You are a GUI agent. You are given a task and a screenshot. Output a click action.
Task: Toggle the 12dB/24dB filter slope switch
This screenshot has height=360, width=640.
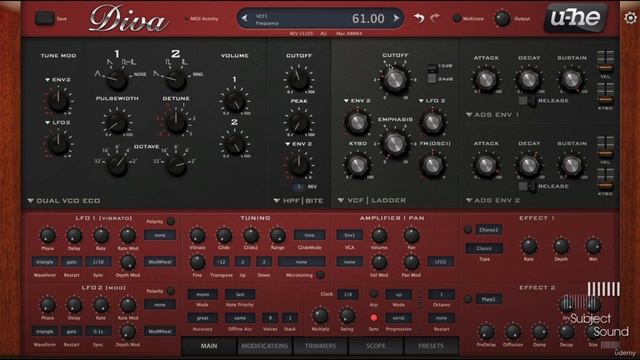[x=431, y=73]
